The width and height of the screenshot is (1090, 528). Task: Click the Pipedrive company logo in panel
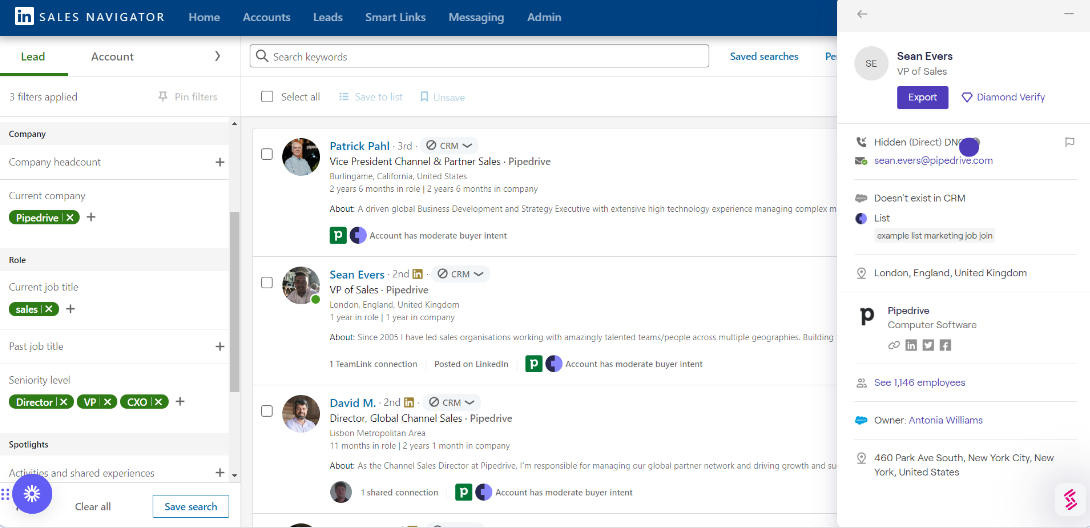tap(867, 317)
